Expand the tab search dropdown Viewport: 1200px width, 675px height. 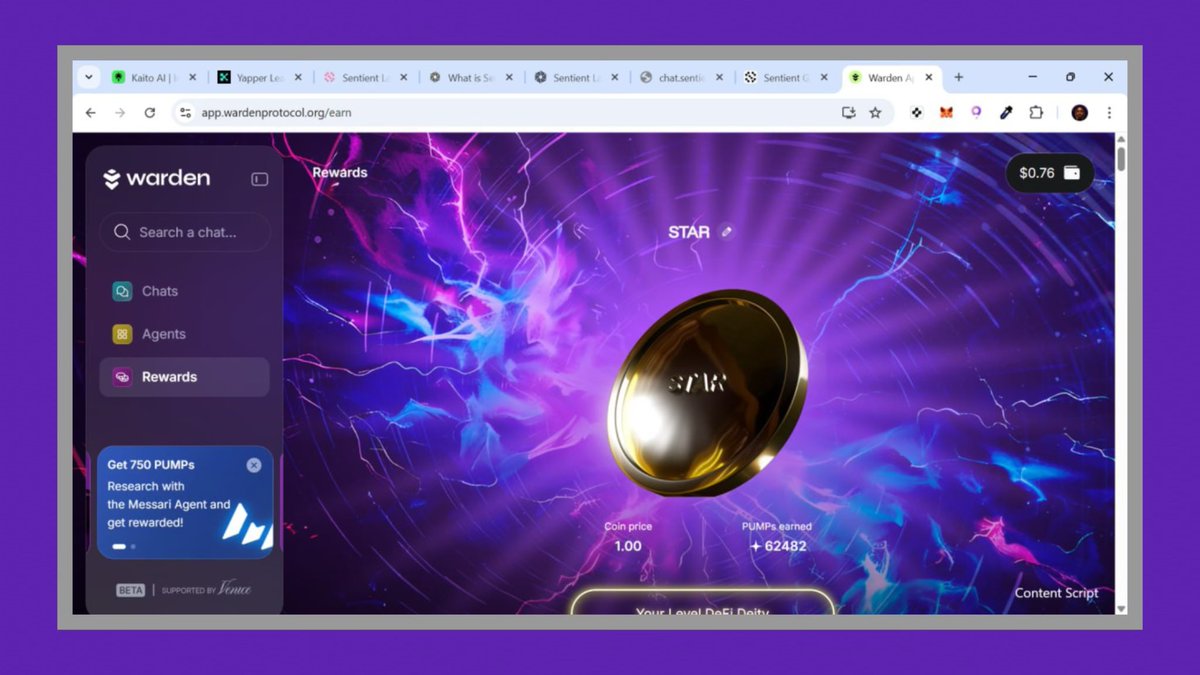pyautogui.click(x=88, y=77)
